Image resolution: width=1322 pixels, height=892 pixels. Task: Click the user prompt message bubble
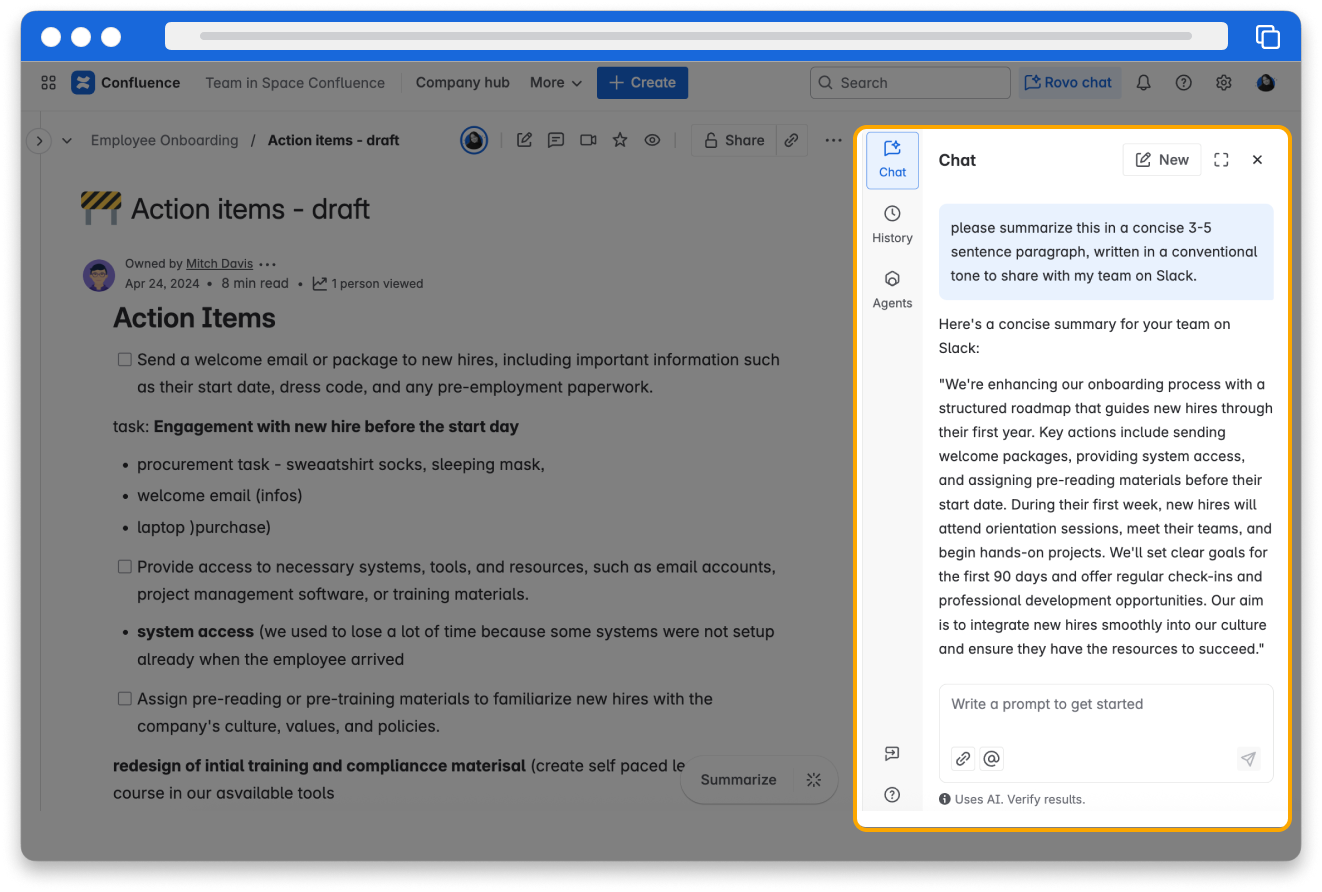click(1106, 252)
